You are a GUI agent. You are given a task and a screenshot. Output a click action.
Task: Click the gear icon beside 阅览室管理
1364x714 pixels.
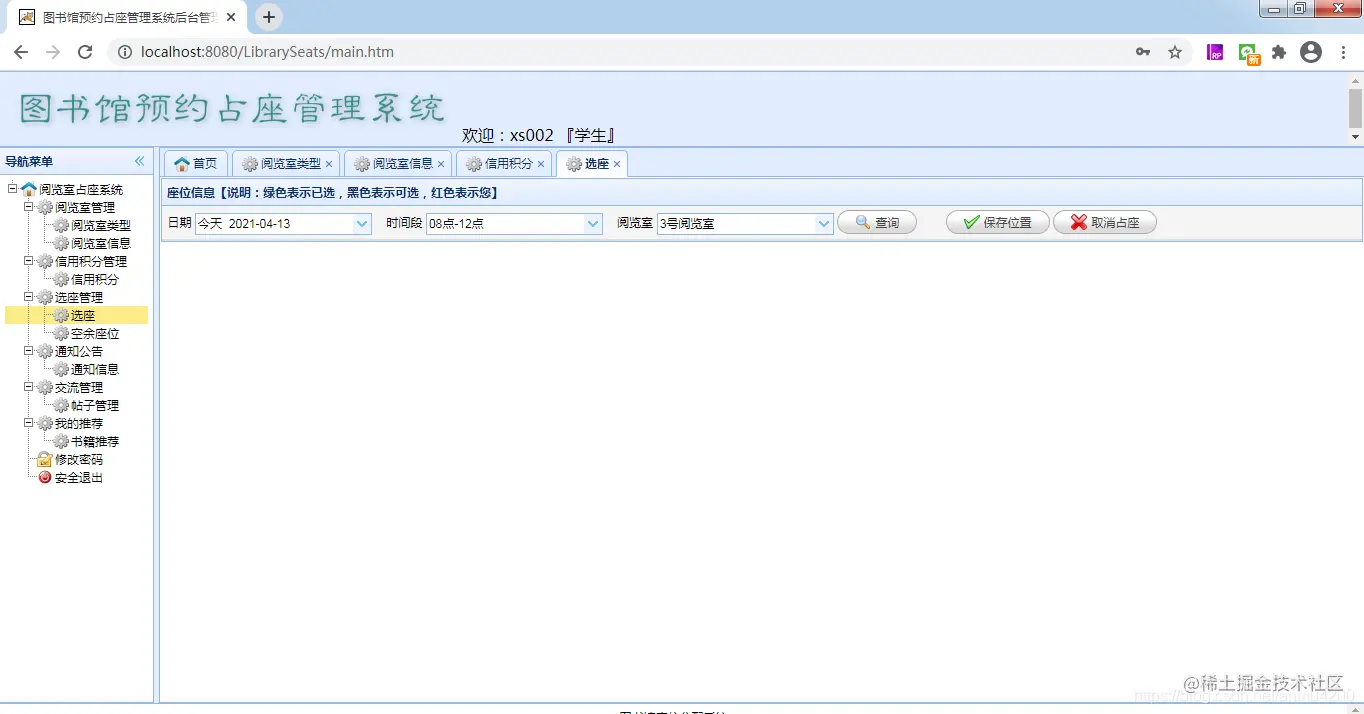click(45, 207)
